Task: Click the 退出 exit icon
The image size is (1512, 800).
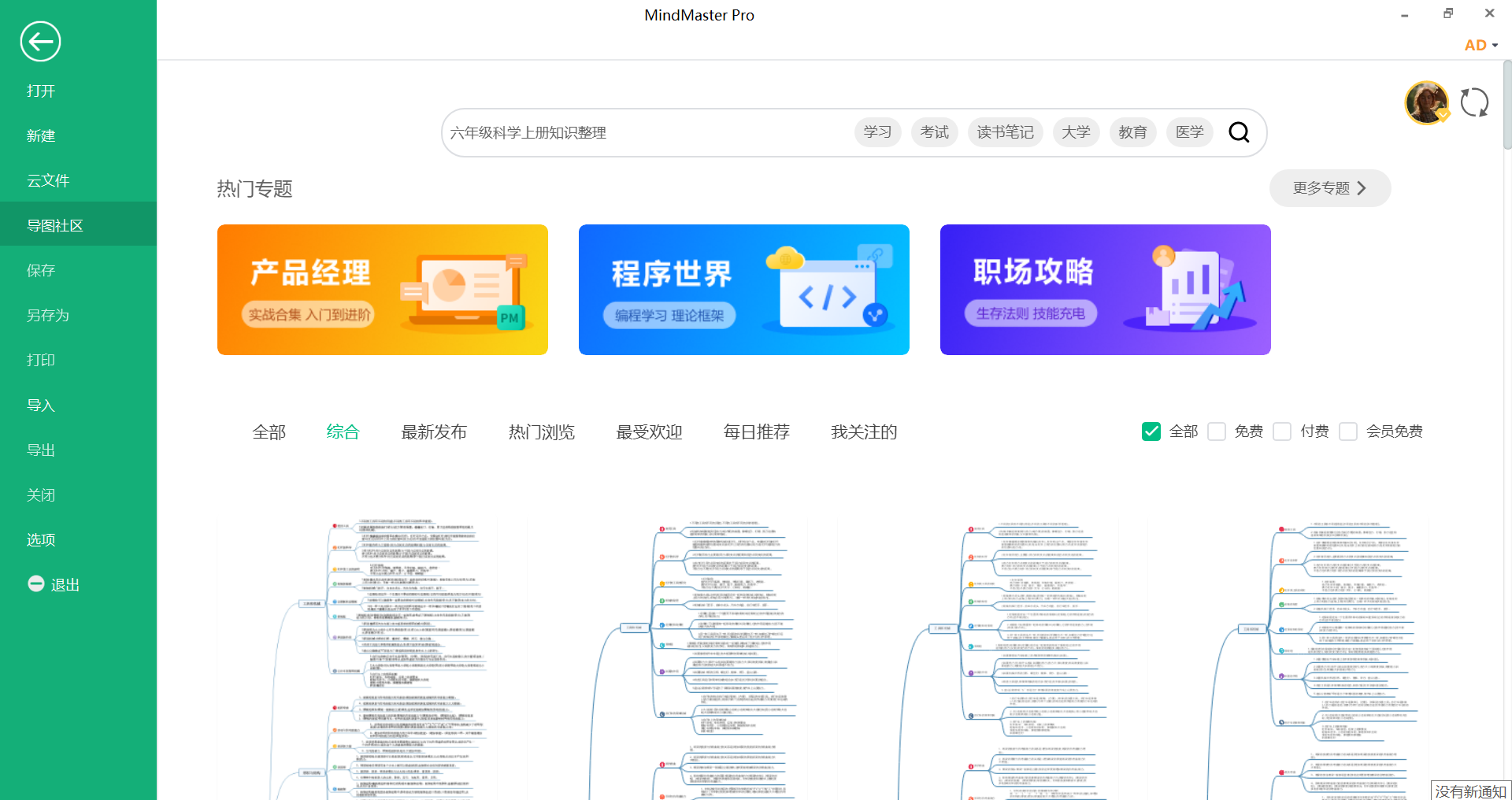Action: [36, 584]
